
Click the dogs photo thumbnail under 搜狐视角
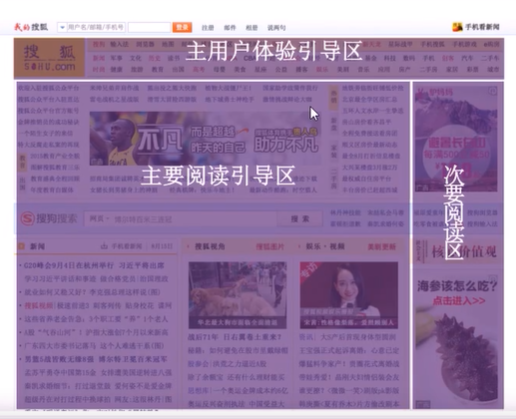point(237,295)
